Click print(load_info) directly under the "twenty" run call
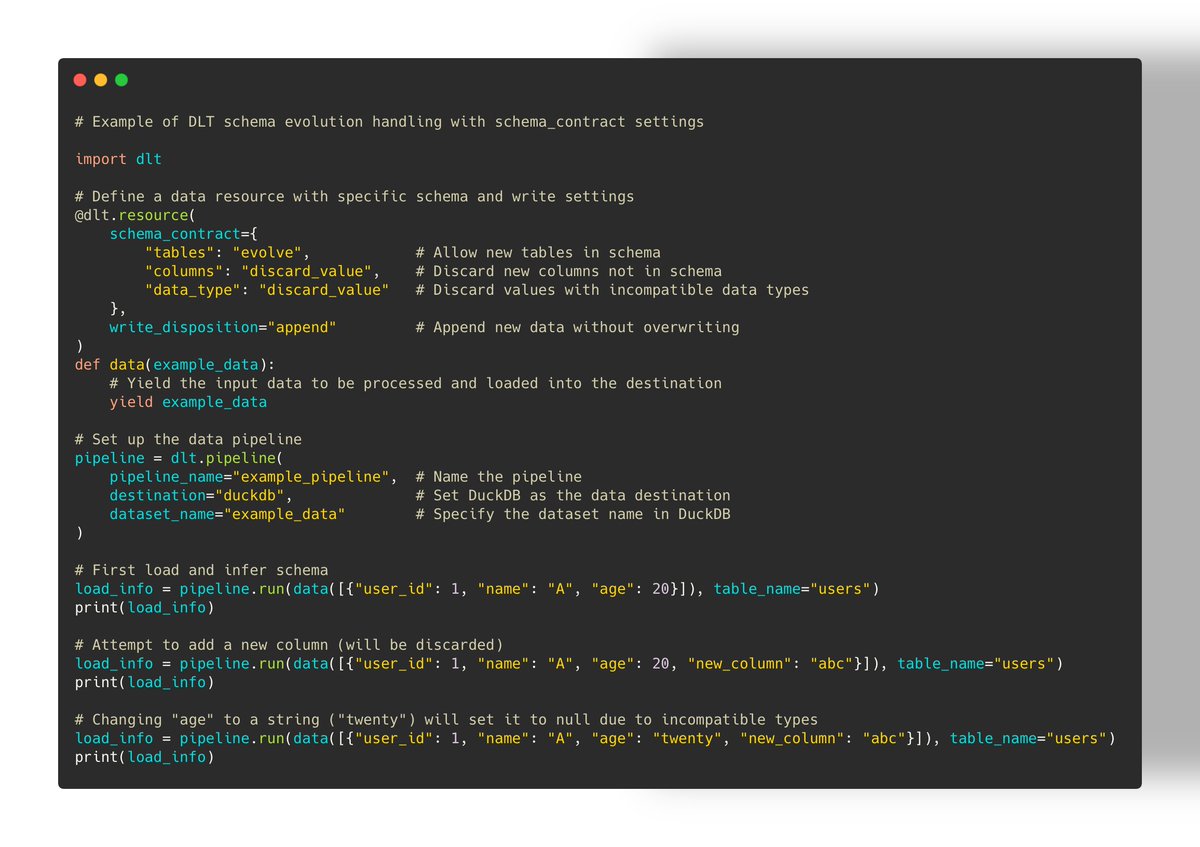 (145, 757)
